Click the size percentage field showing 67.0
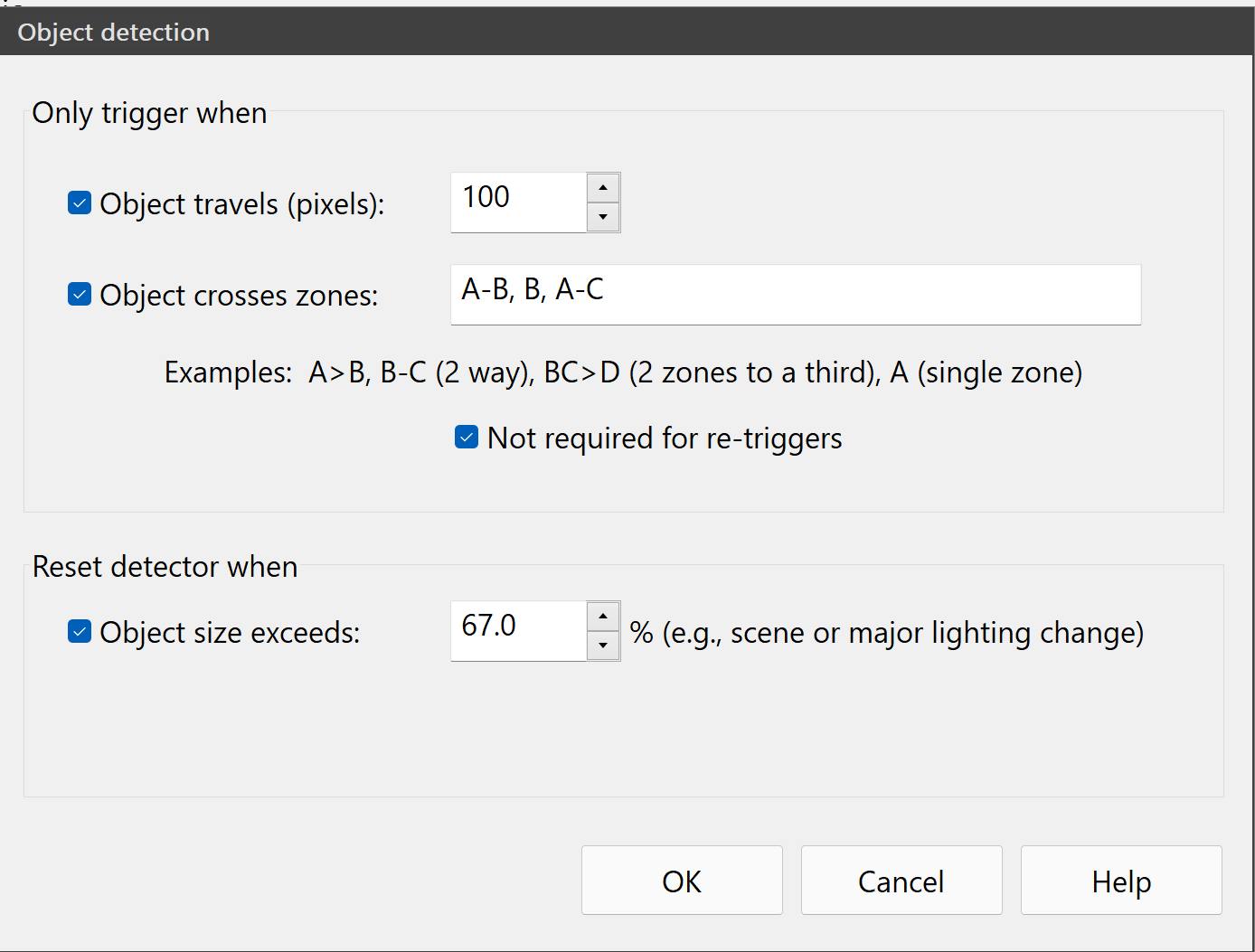 click(519, 631)
